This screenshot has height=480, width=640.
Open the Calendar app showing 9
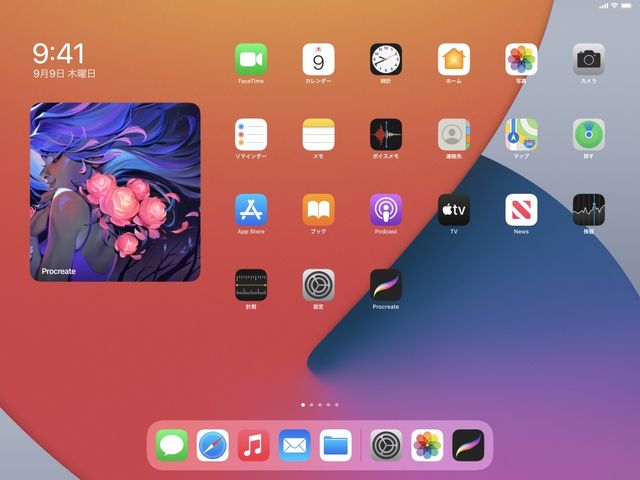[x=318, y=60]
